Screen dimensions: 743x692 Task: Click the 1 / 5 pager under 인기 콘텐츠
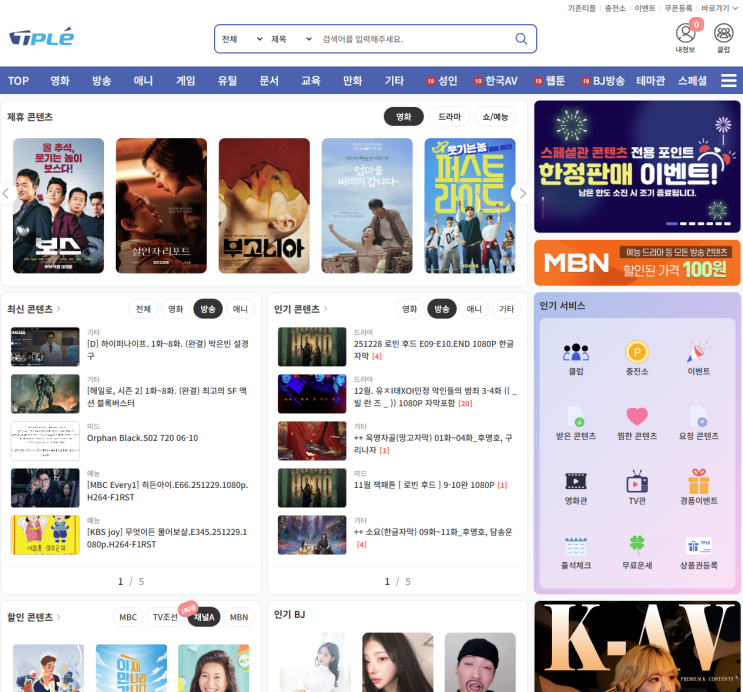coord(397,582)
